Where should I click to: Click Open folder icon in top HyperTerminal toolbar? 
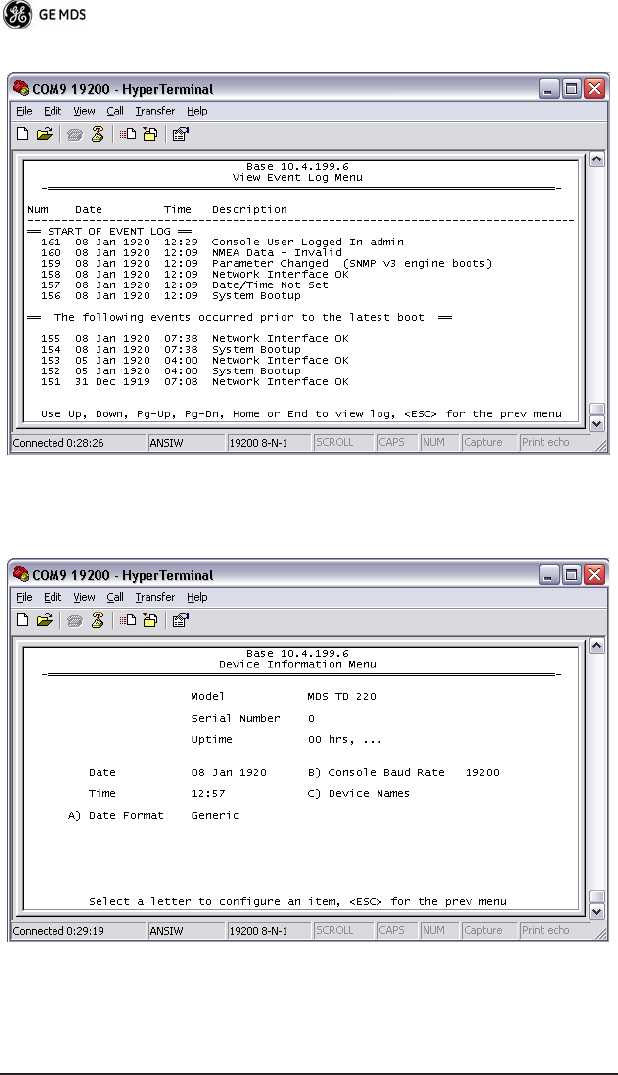(x=45, y=134)
